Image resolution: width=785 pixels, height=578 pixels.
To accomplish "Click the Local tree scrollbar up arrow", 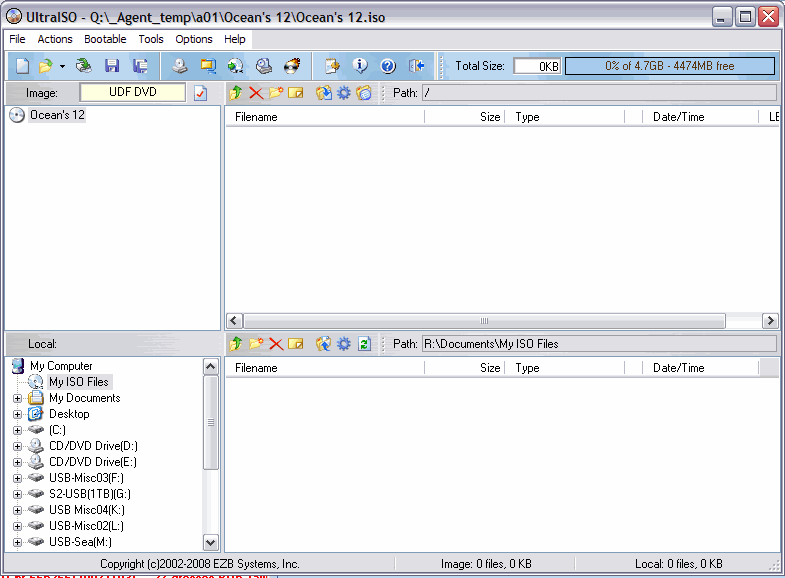I will click(211, 367).
